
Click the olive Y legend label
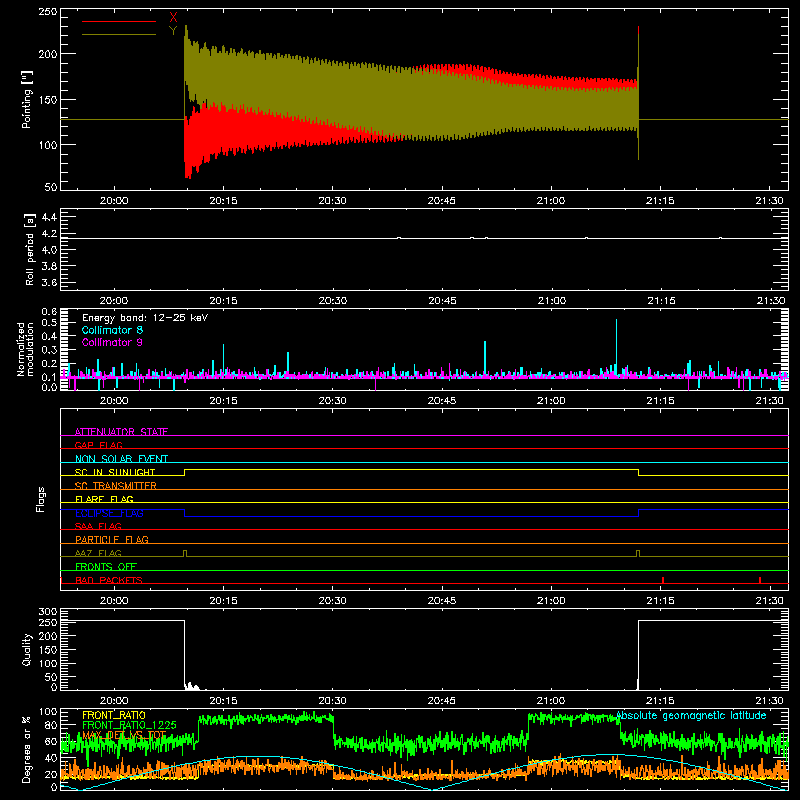pyautogui.click(x=173, y=31)
